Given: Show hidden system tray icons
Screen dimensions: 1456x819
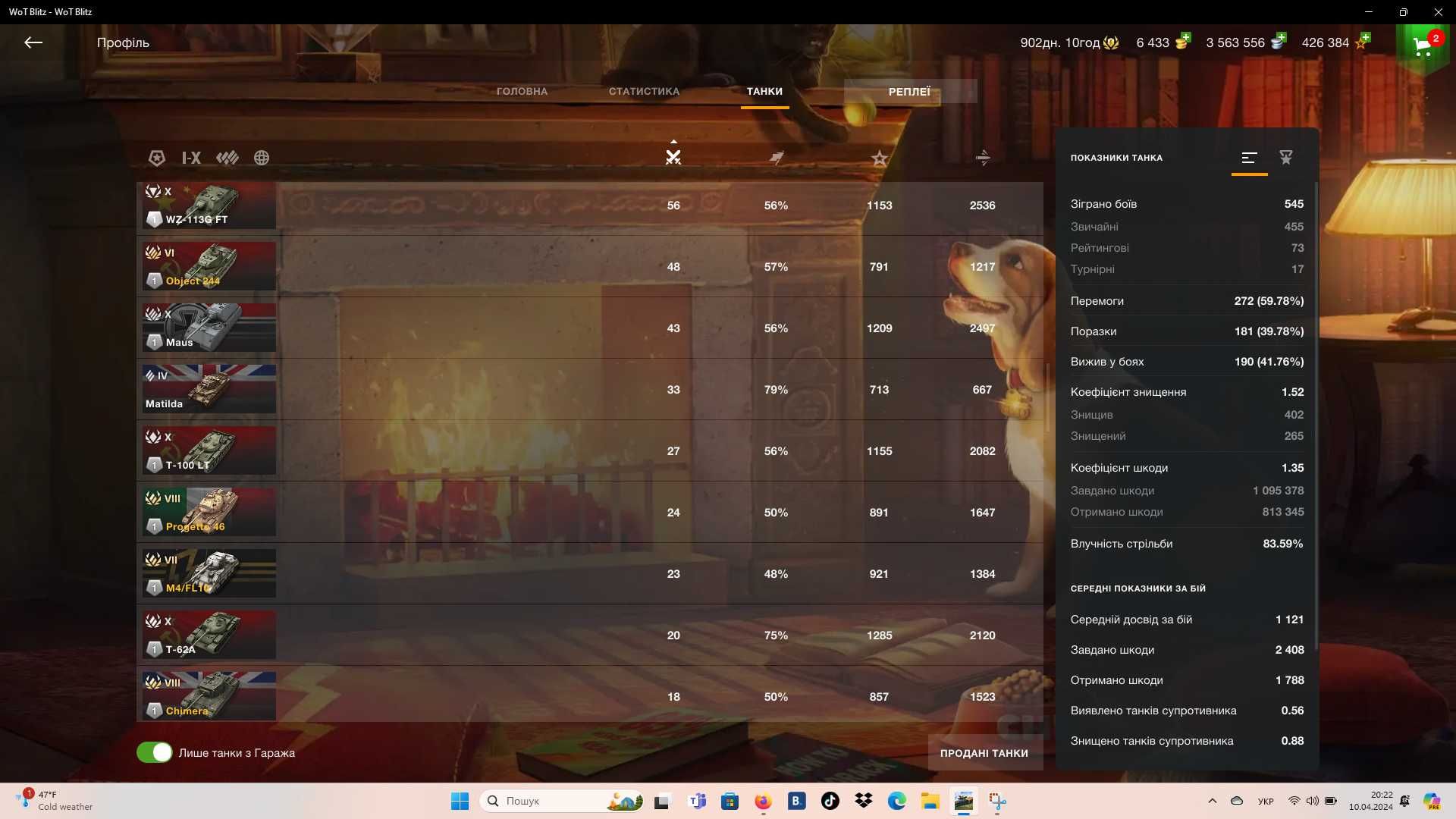Looking at the screenshot, I should (x=1212, y=801).
